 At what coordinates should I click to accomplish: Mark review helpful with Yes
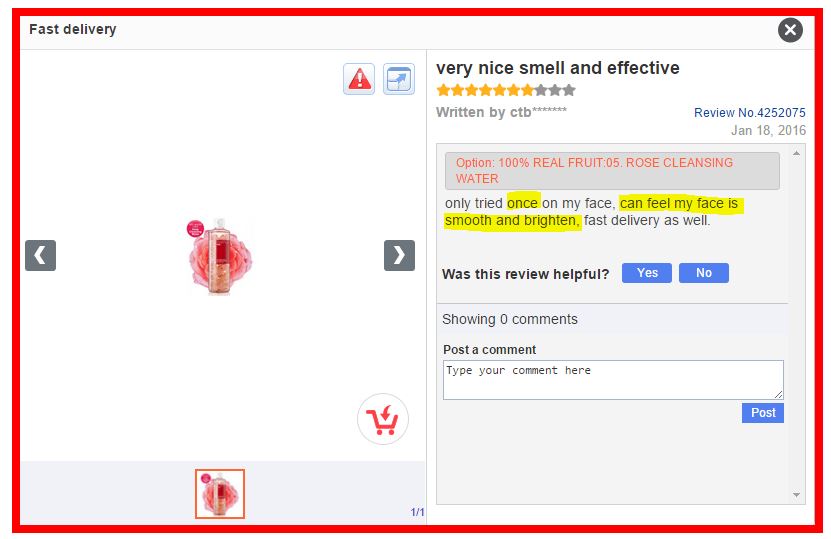(647, 273)
